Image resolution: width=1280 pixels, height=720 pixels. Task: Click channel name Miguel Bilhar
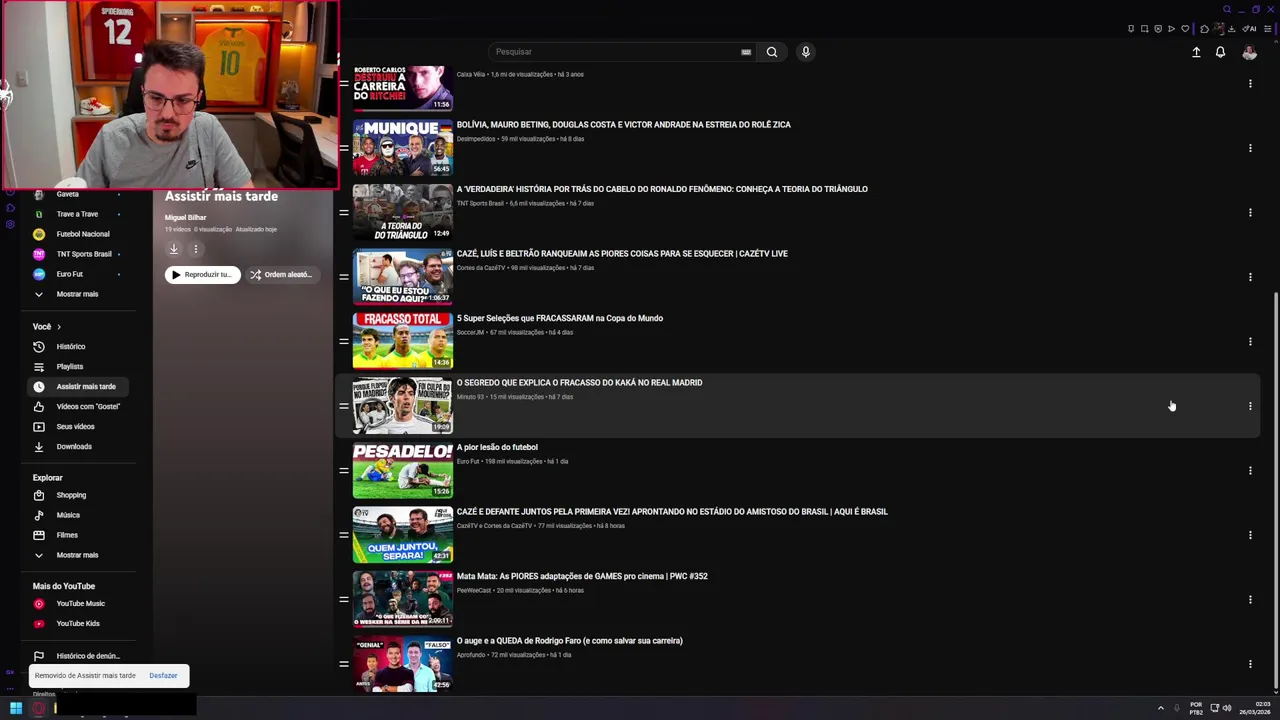pos(185,217)
